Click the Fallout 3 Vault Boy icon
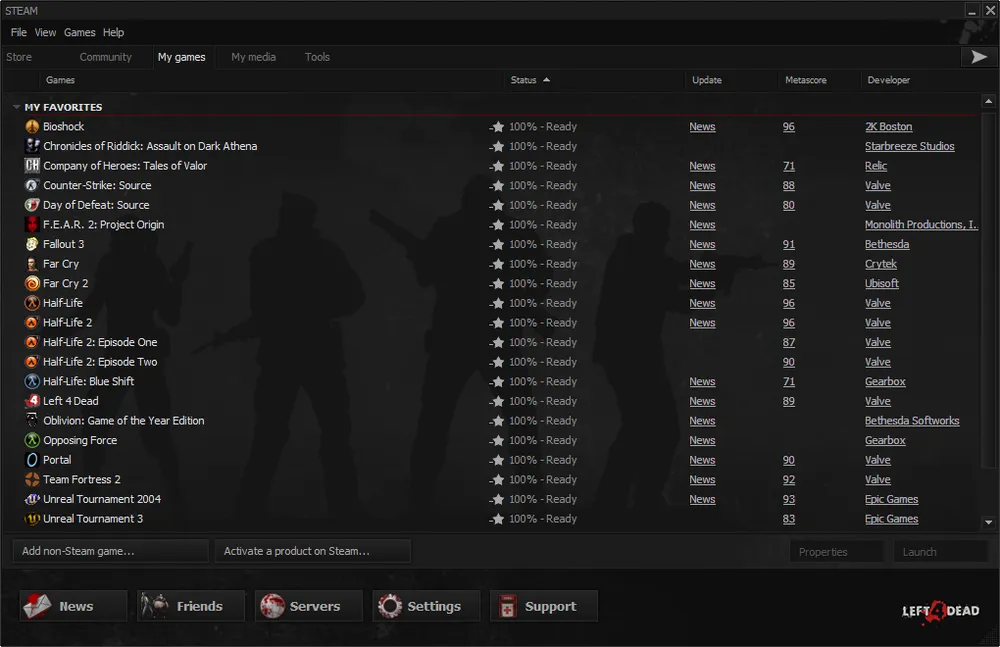This screenshot has height=647, width=1000. tap(32, 244)
